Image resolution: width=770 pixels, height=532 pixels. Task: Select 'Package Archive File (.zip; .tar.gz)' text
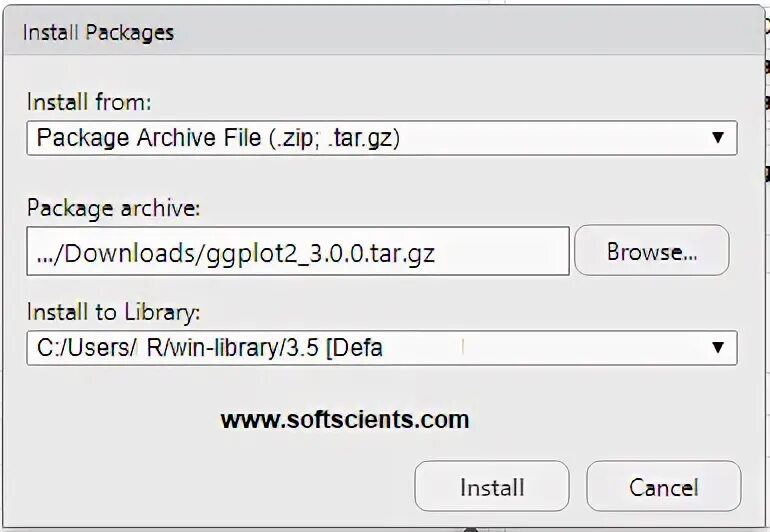(x=218, y=138)
